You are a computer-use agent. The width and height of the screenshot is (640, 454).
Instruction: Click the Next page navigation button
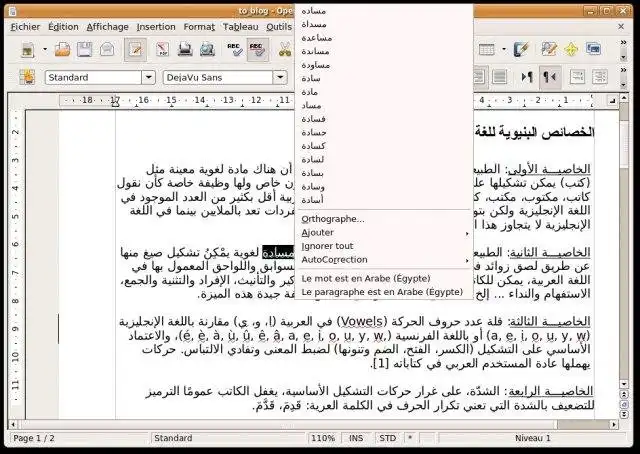[624, 414]
